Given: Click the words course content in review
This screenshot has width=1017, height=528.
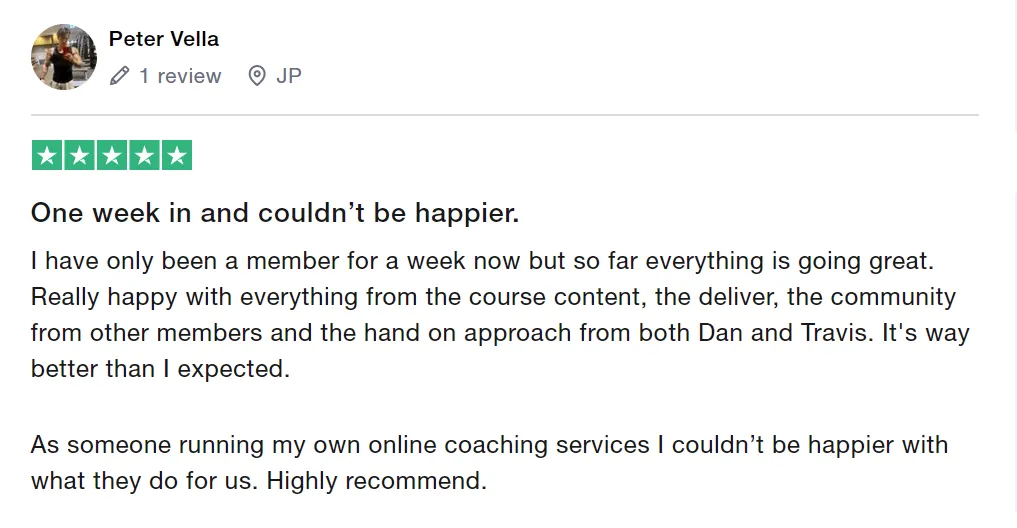Looking at the screenshot, I should click(x=556, y=297).
